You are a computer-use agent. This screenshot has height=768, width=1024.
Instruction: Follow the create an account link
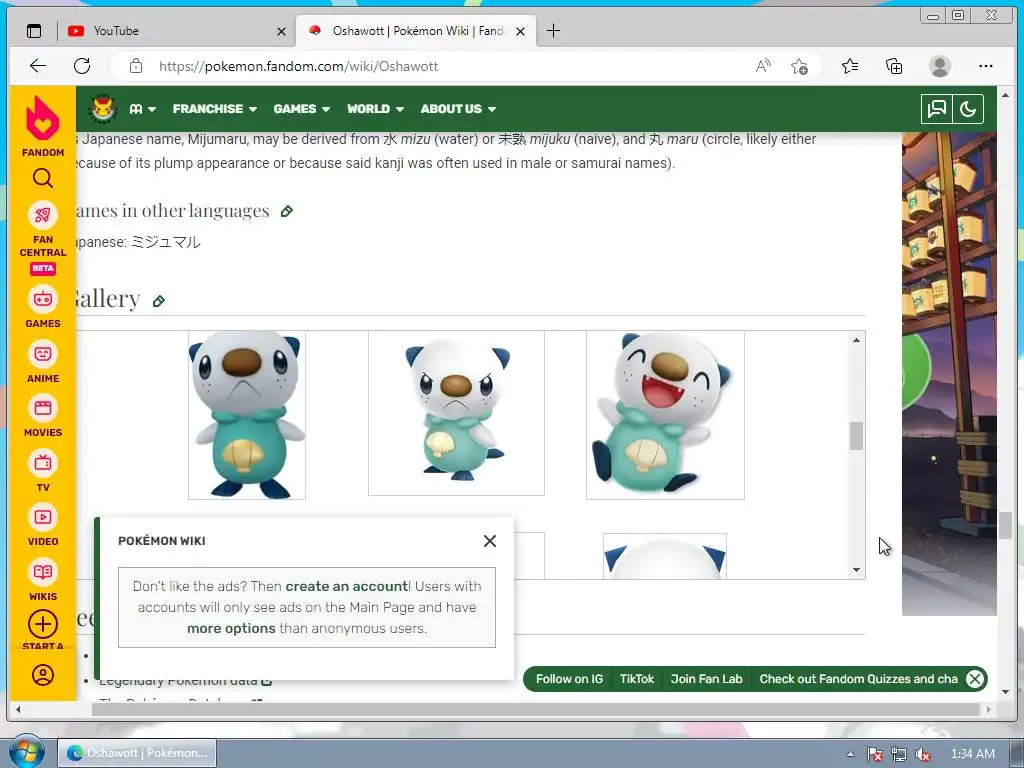click(347, 586)
